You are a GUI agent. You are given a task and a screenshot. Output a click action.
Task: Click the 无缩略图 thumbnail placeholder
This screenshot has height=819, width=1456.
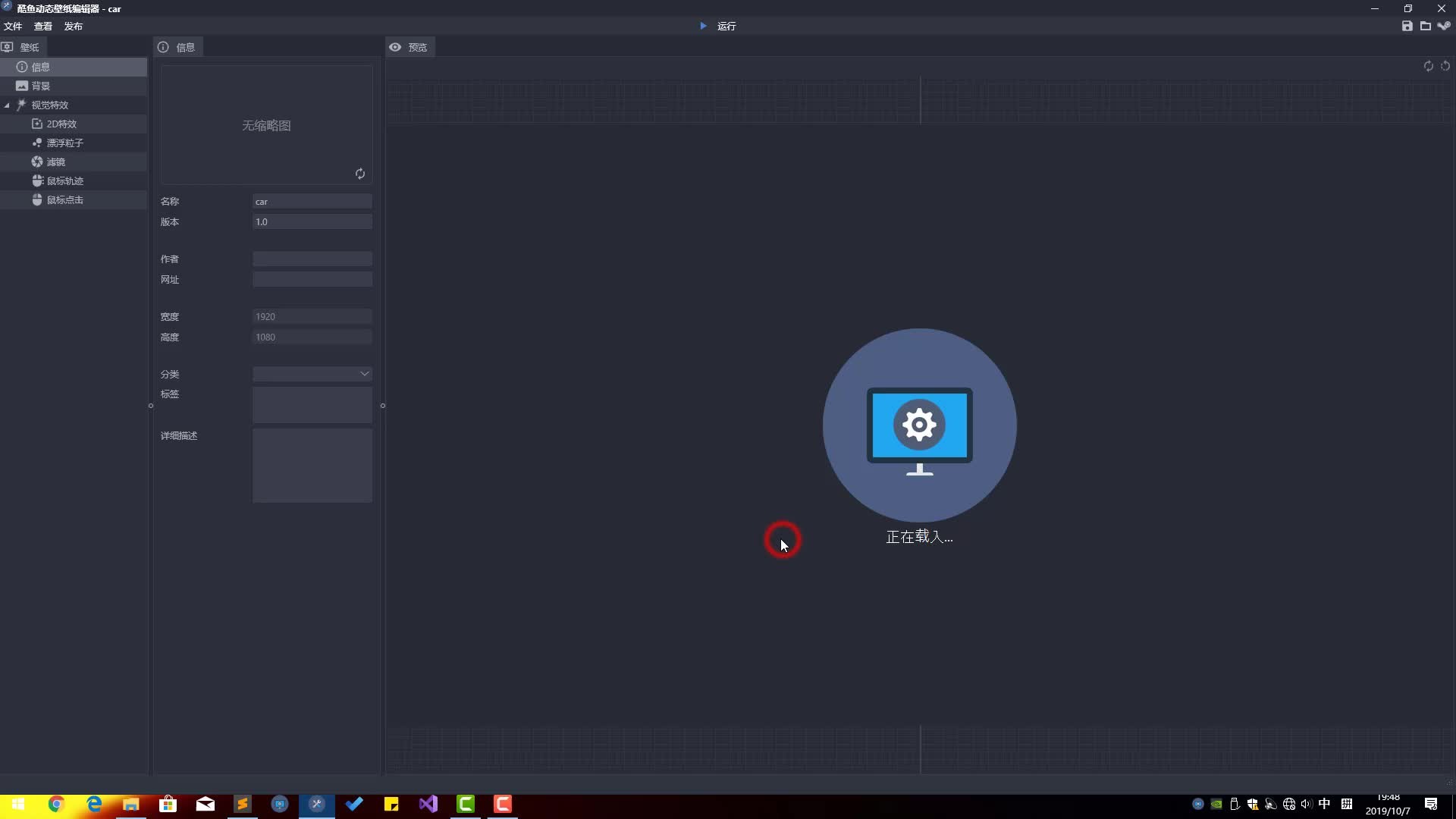tap(266, 125)
